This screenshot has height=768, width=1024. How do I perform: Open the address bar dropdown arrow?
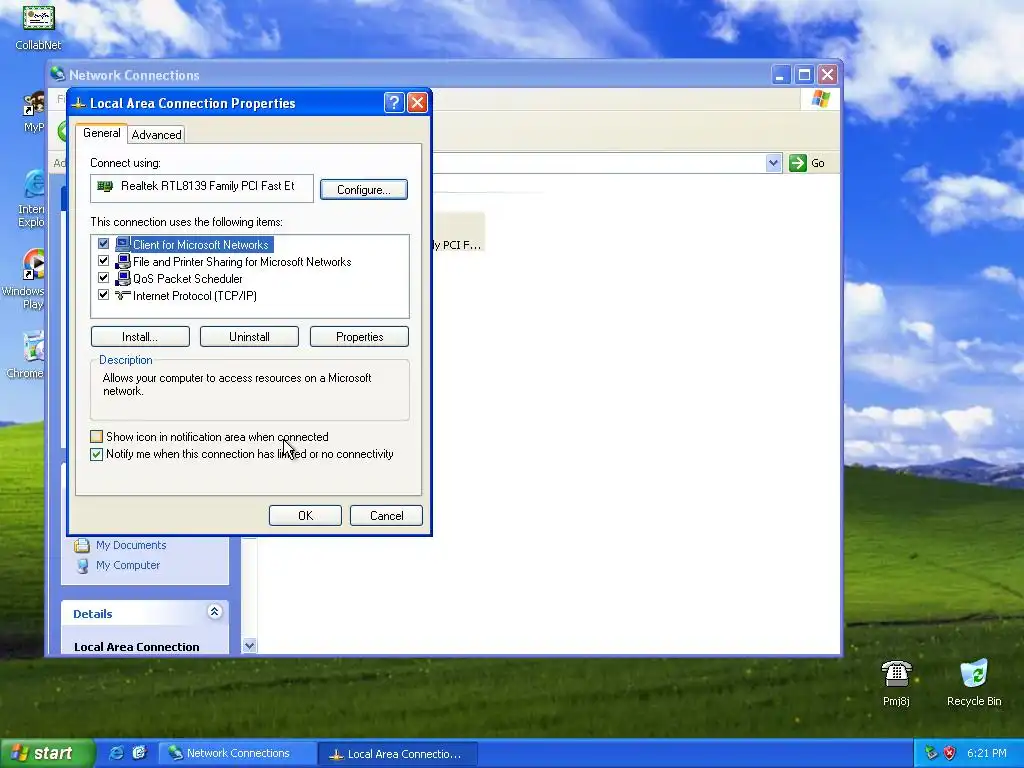point(773,163)
